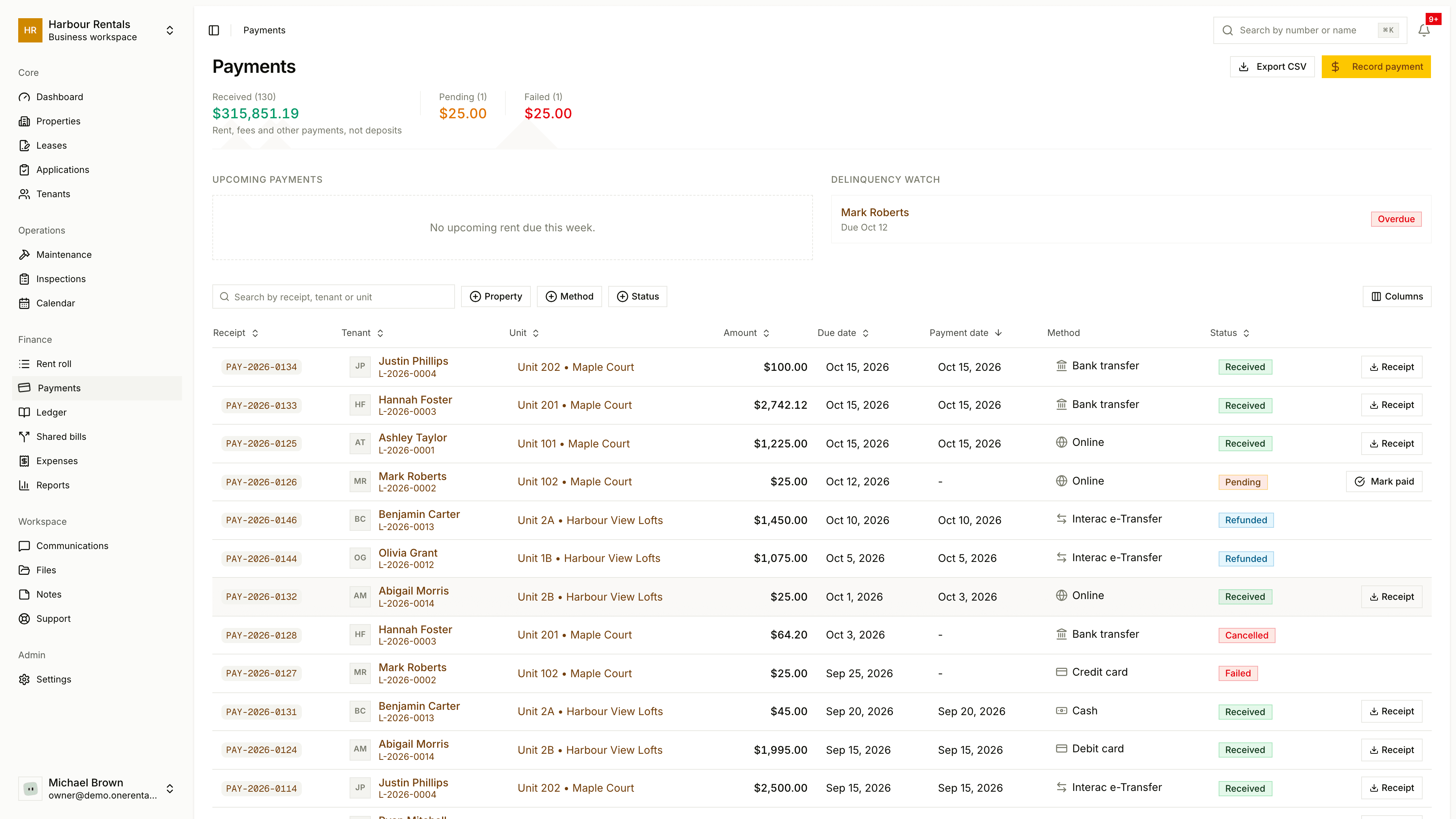The image size is (1456, 819).
Task: Click the Reports bar chart icon
Action: click(24, 485)
